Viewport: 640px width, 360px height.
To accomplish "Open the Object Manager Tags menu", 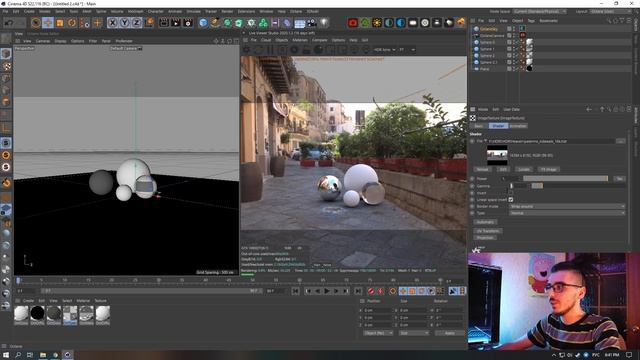I will (x=531, y=20).
